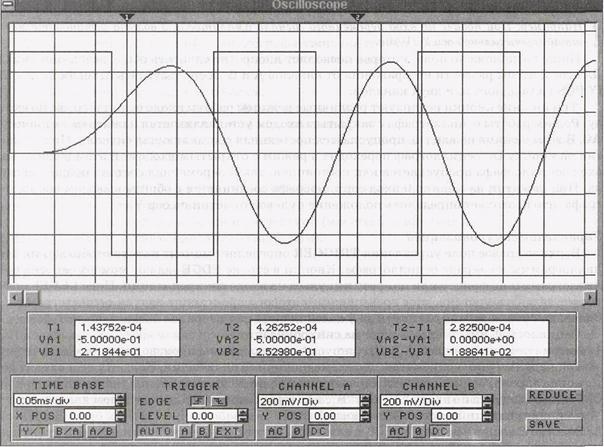The image size is (604, 447).
Task: Set trigger source to EXT
Action: (x=228, y=431)
